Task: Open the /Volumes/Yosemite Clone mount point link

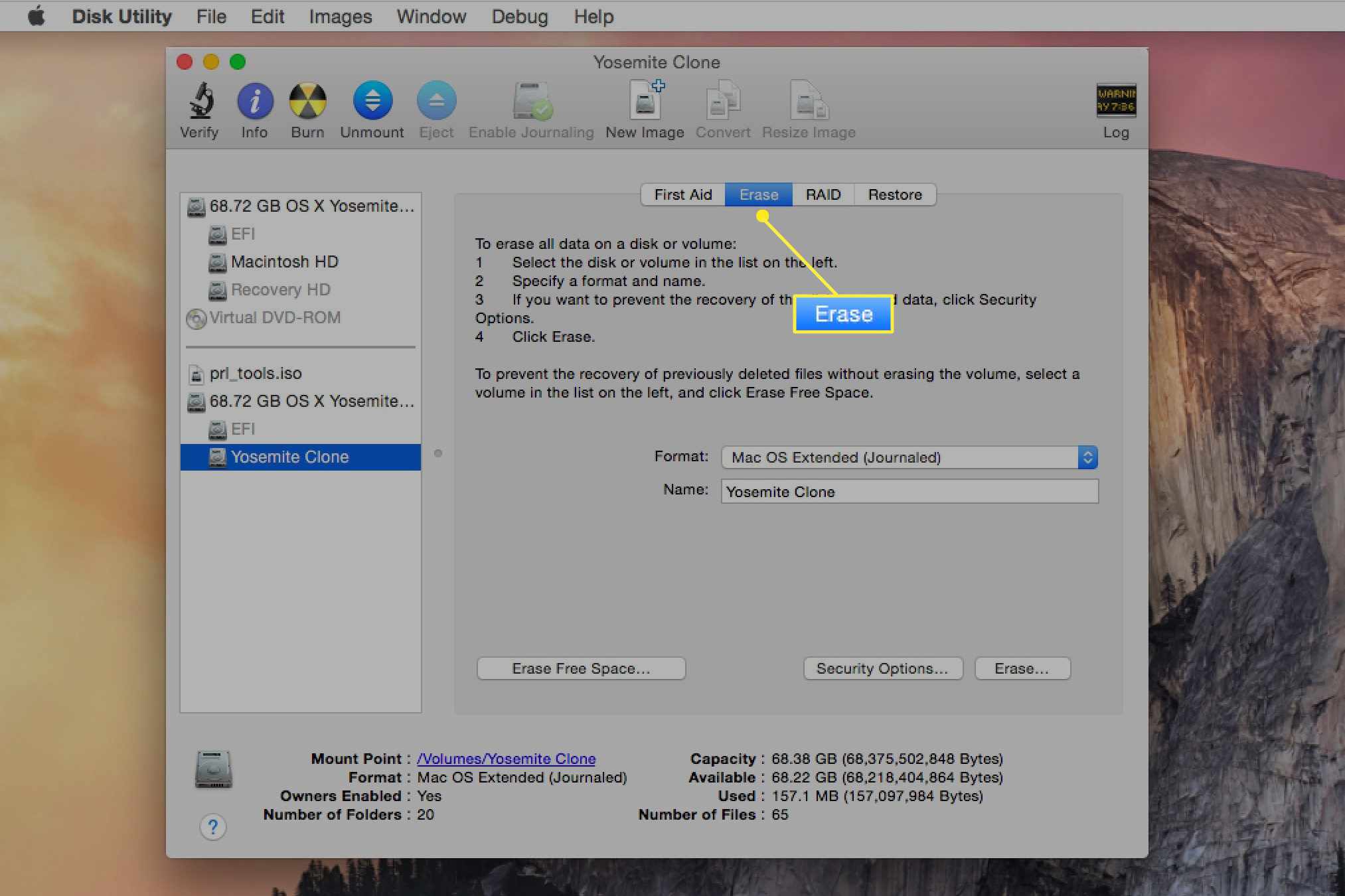Action: 506,759
